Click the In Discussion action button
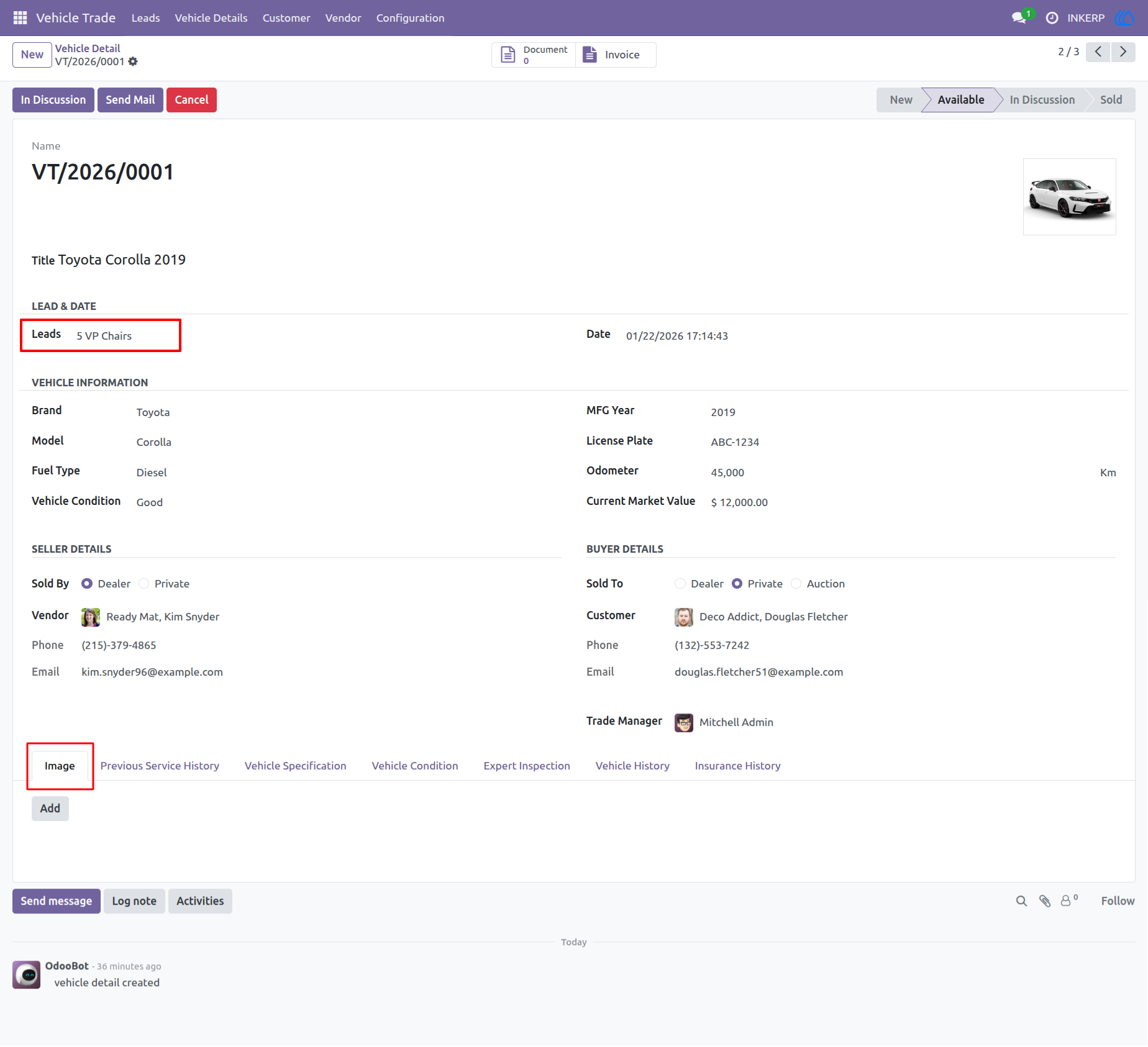The image size is (1148, 1047). 53,100
